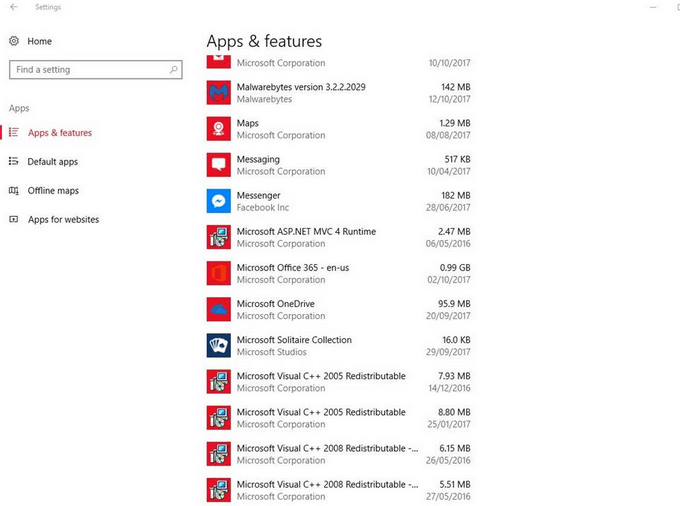This screenshot has width=680, height=506.
Task: Click the search magnifier icon
Action: click(174, 70)
